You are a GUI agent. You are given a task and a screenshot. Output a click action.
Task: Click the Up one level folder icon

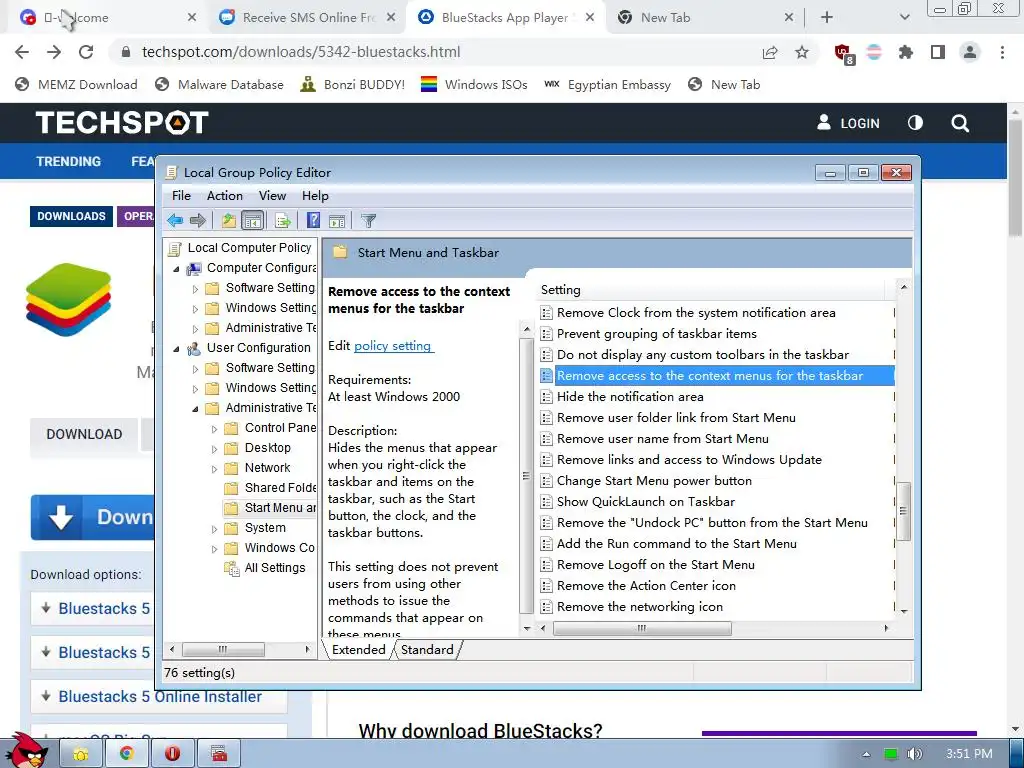point(228,221)
